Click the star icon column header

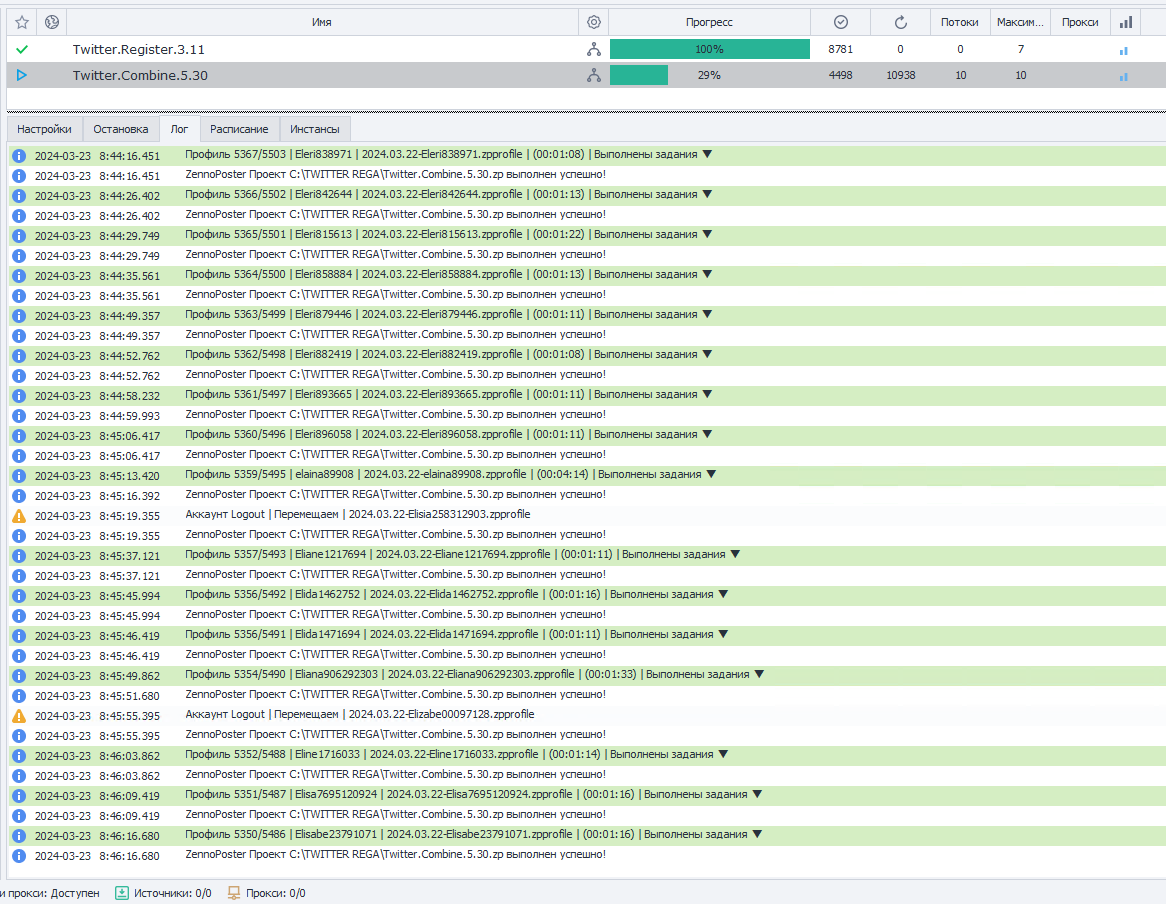pyautogui.click(x=22, y=22)
